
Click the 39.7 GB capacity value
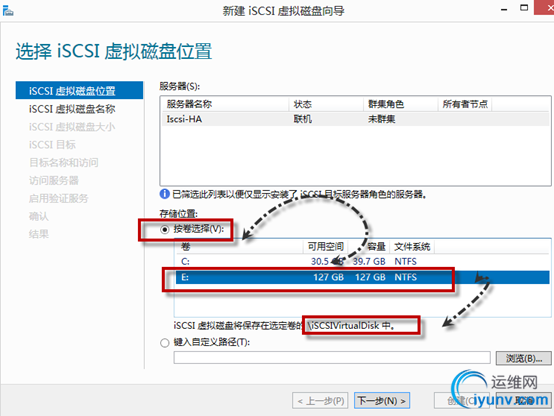click(369, 262)
